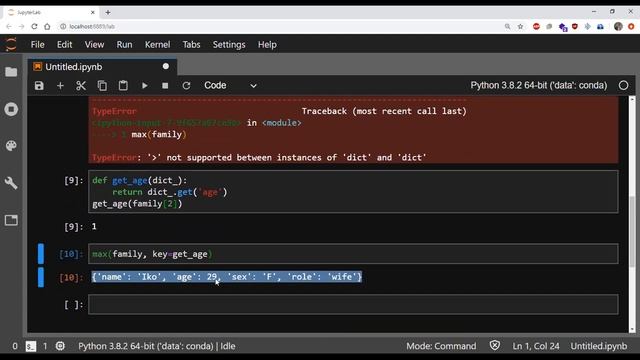Open the Tabs menu
The width and height of the screenshot is (640, 360).
click(x=191, y=44)
